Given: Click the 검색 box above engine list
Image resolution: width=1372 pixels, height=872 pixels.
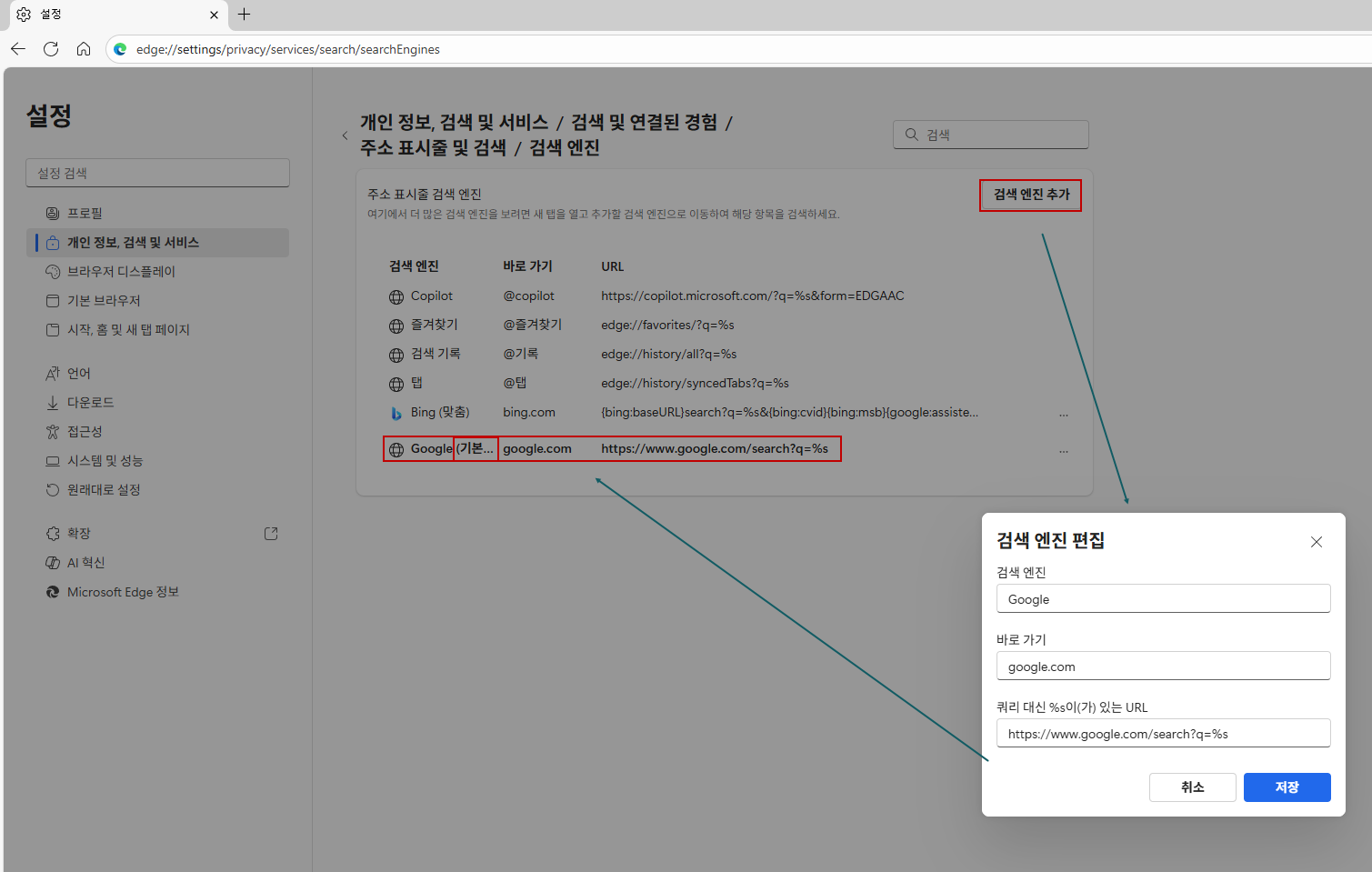Looking at the screenshot, I should (x=991, y=135).
